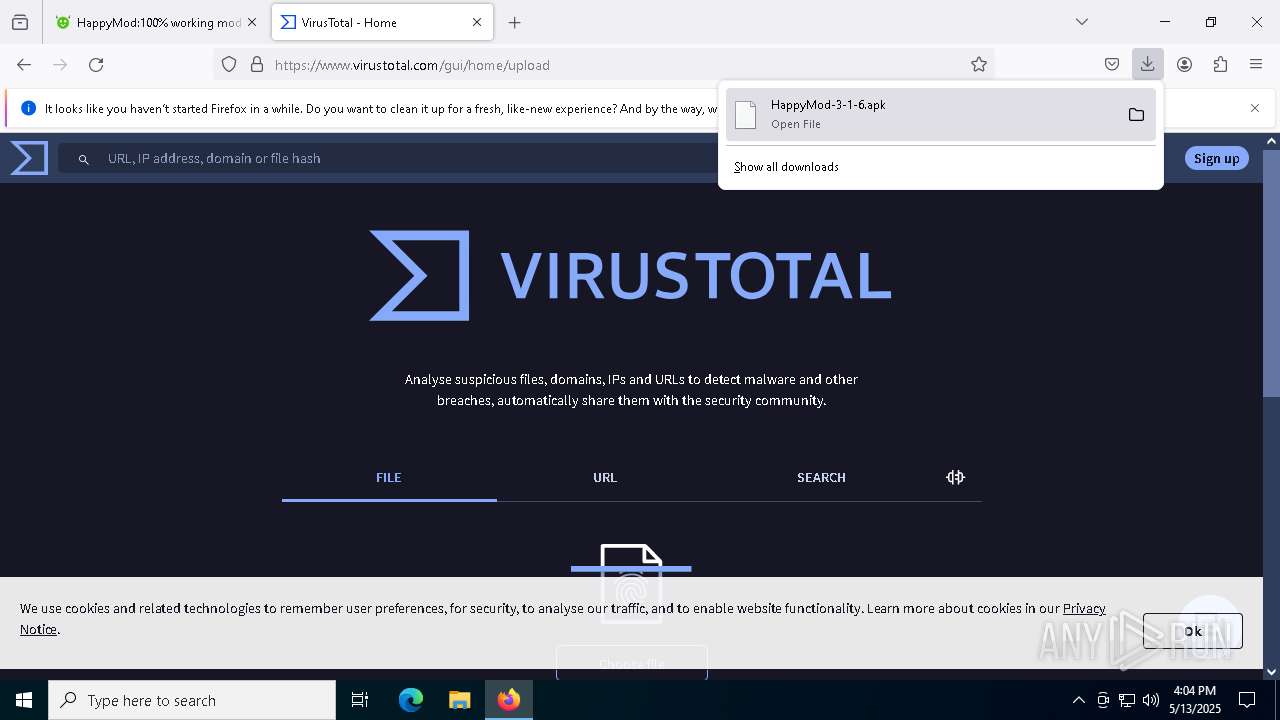Click the VirusTotal sigma logo in header

tap(29, 158)
